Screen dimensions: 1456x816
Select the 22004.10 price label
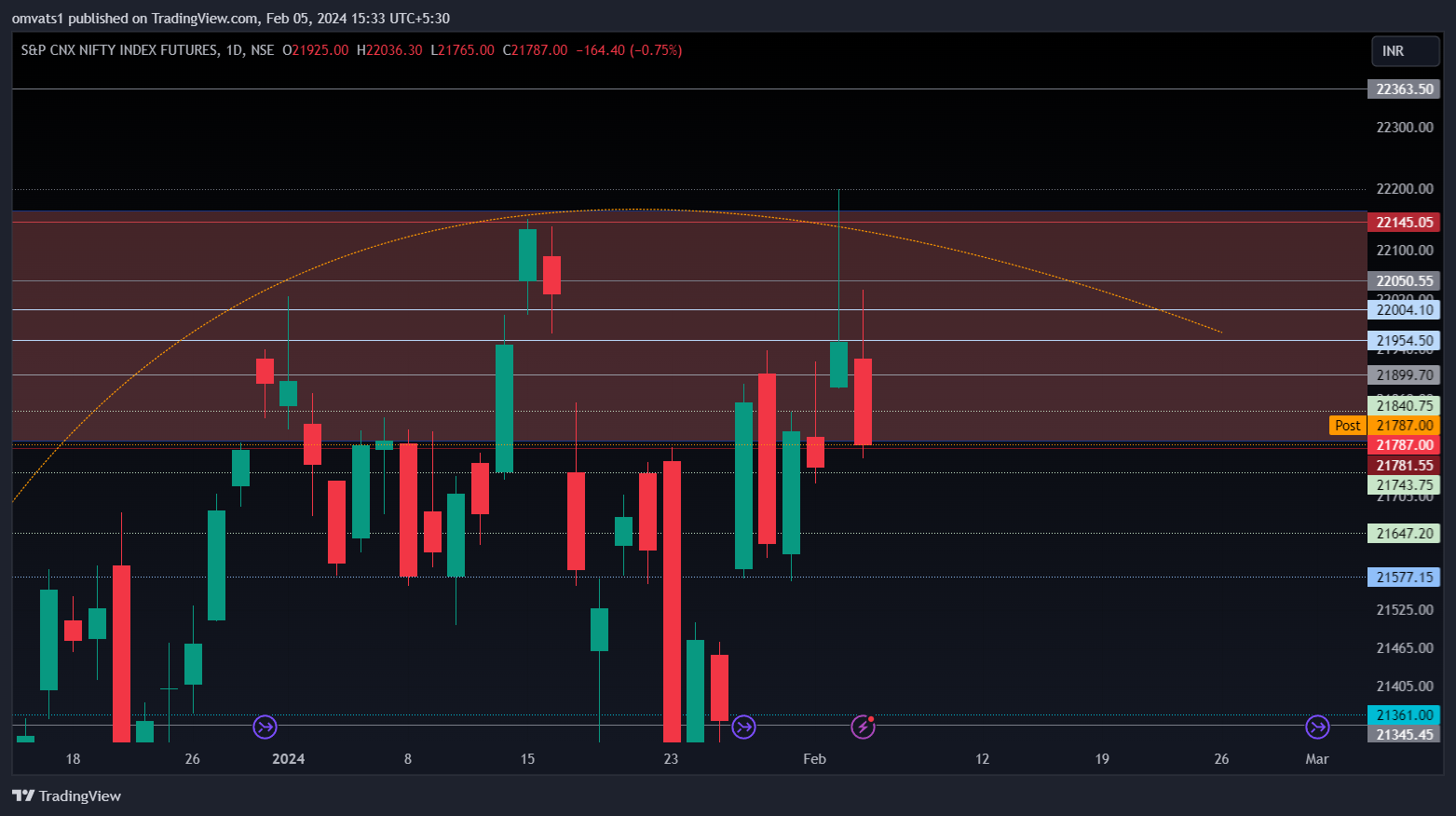coord(1404,310)
